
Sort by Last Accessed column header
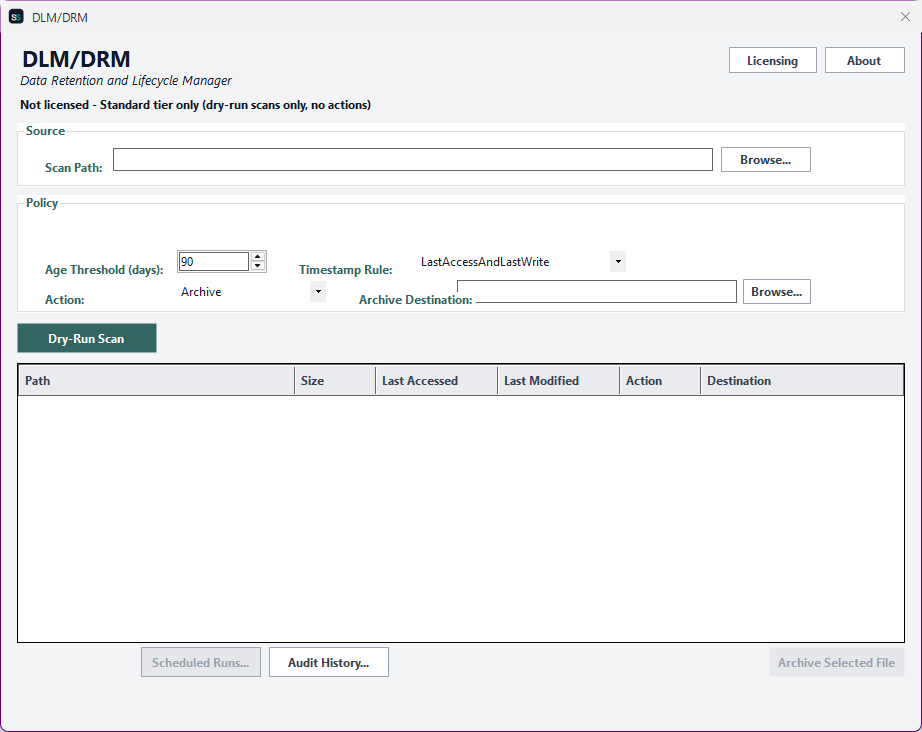click(x=436, y=380)
